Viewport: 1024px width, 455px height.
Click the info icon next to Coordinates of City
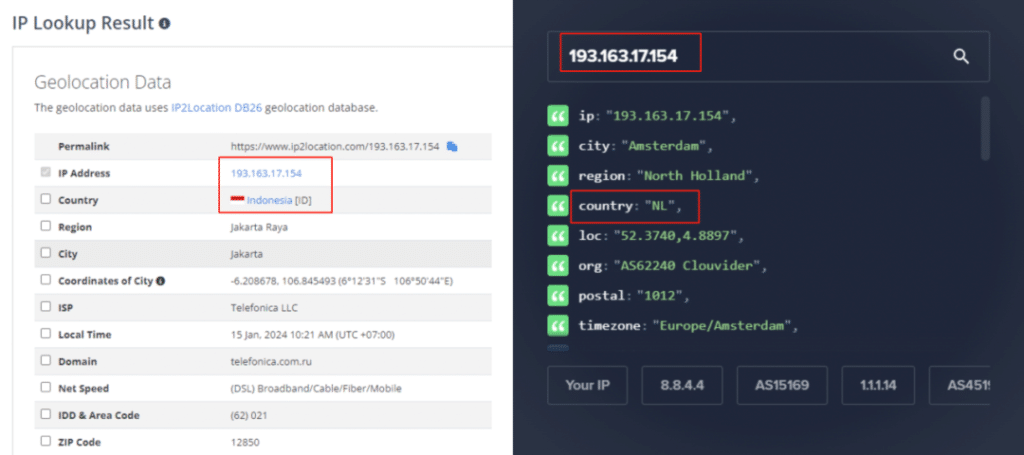[161, 281]
